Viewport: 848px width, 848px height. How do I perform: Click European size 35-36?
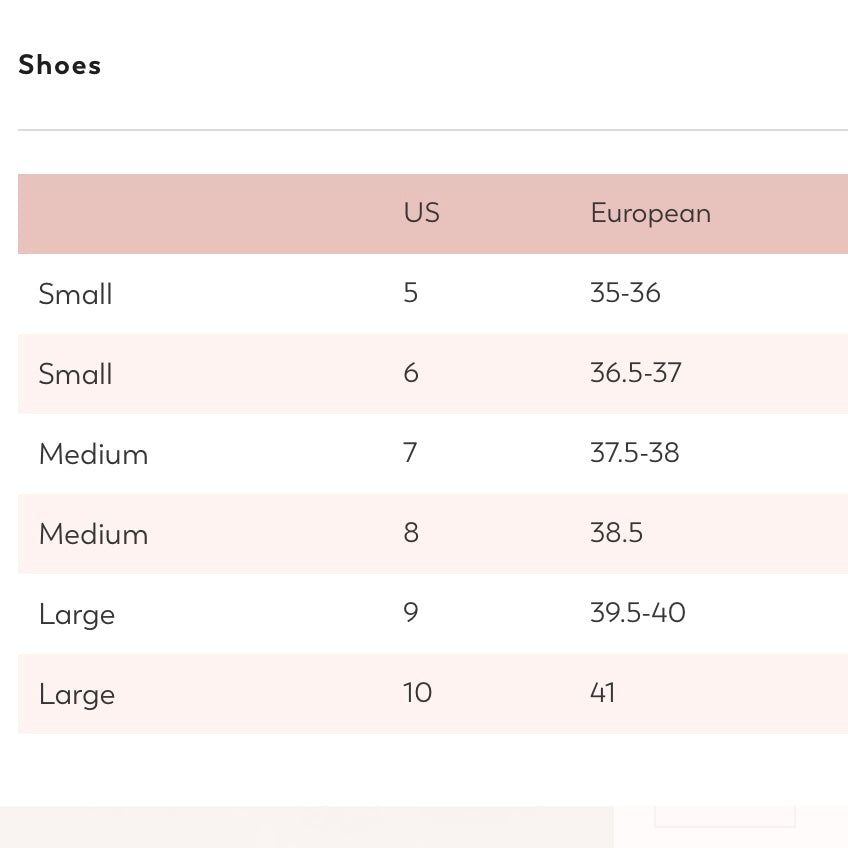[625, 293]
